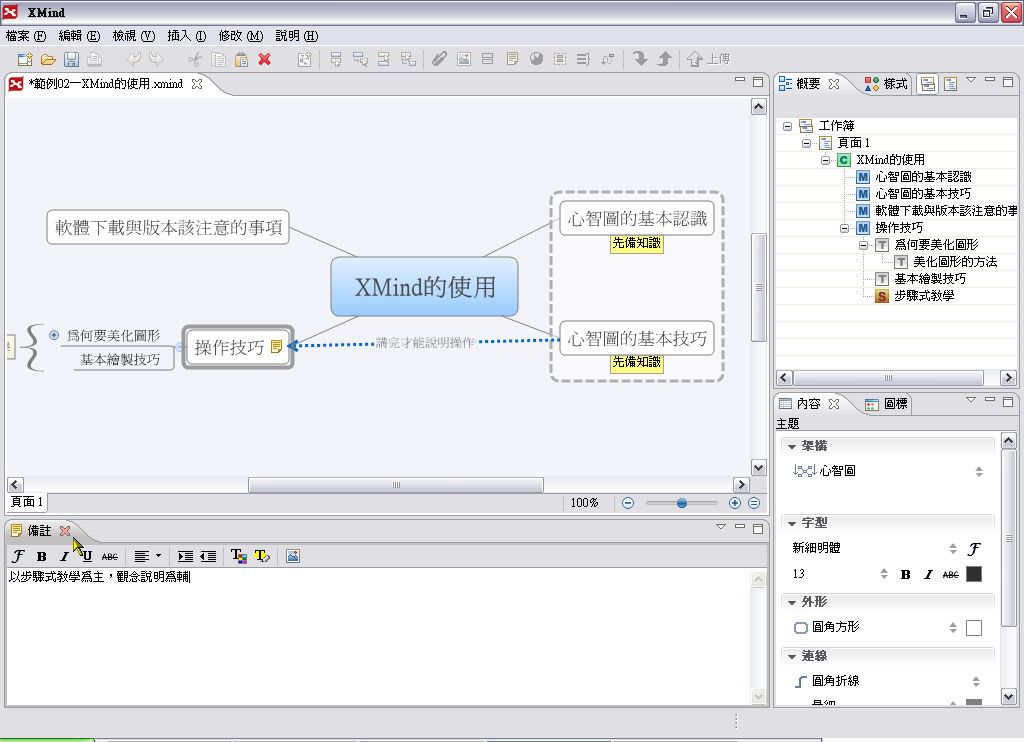Viewport: 1024px width, 742px height.
Task: Open the 圓角折線 line style dropdown
Action: tap(976, 681)
